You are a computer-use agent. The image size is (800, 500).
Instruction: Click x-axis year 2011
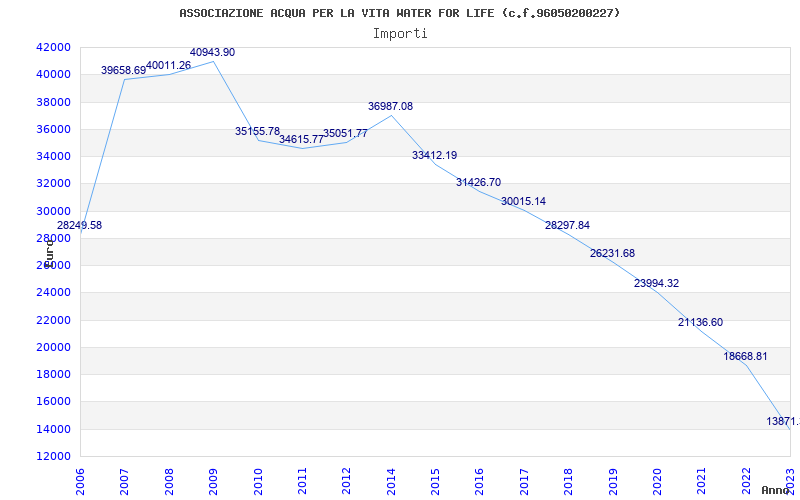[302, 482]
